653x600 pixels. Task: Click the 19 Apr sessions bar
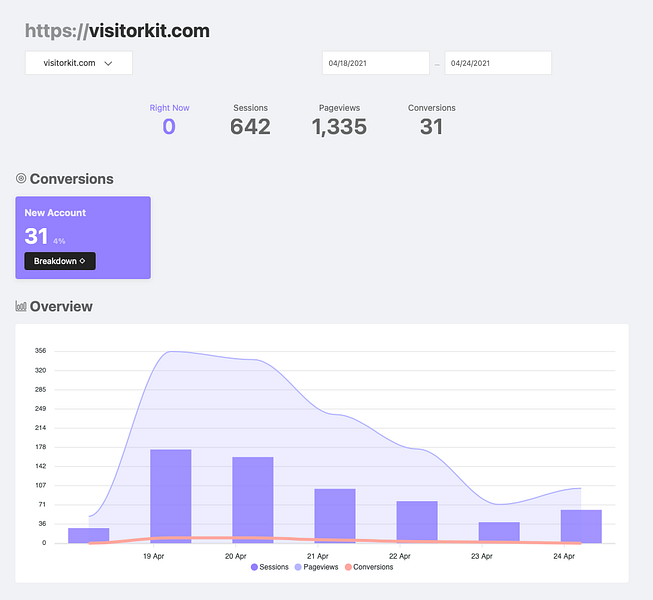pos(171,496)
